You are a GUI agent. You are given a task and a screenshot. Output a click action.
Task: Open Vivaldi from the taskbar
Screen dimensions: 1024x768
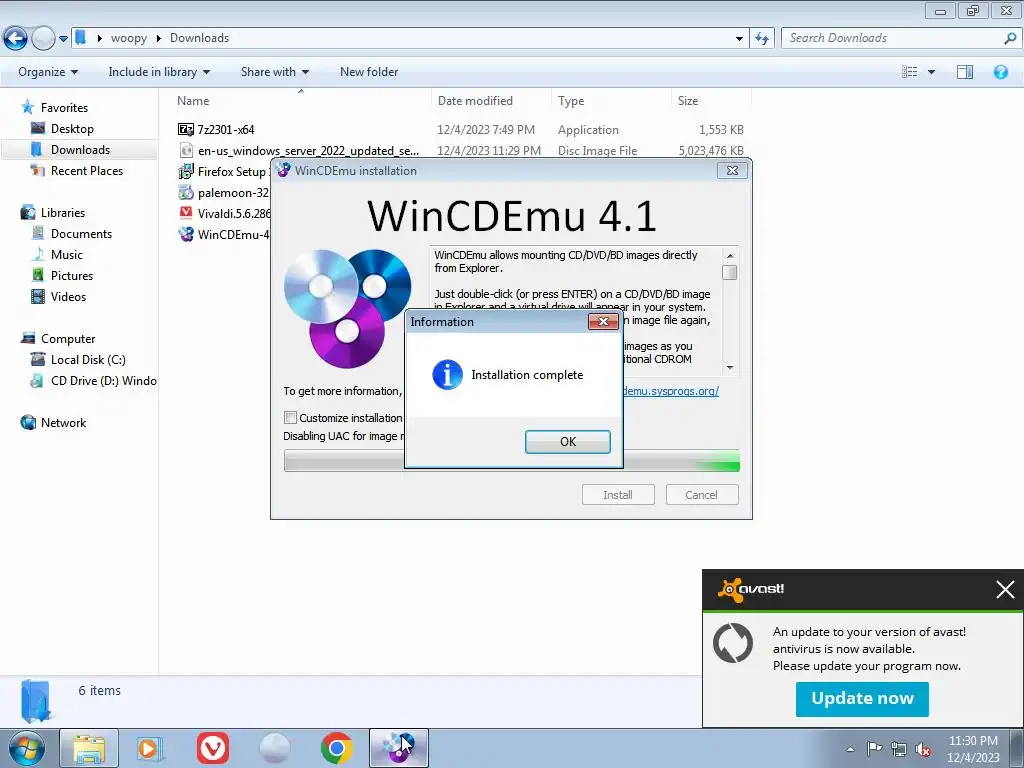click(x=213, y=748)
